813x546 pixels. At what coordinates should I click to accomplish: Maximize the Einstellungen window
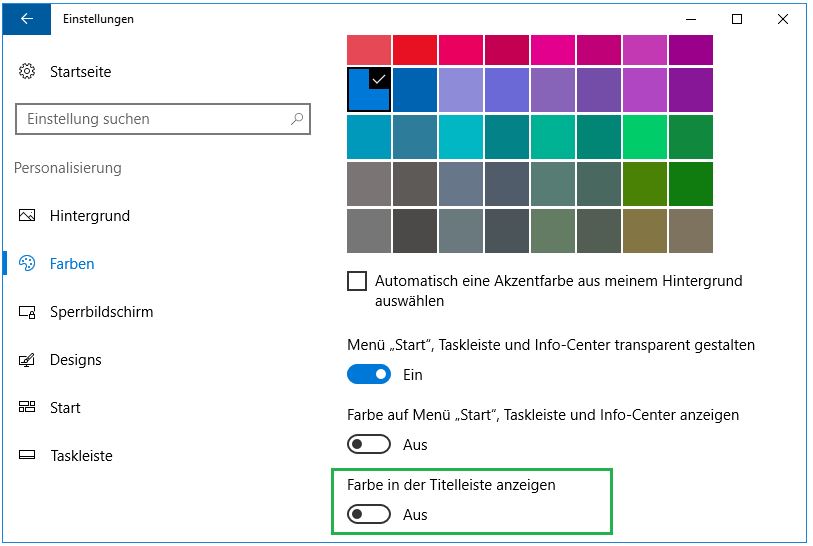pyautogui.click(x=737, y=19)
